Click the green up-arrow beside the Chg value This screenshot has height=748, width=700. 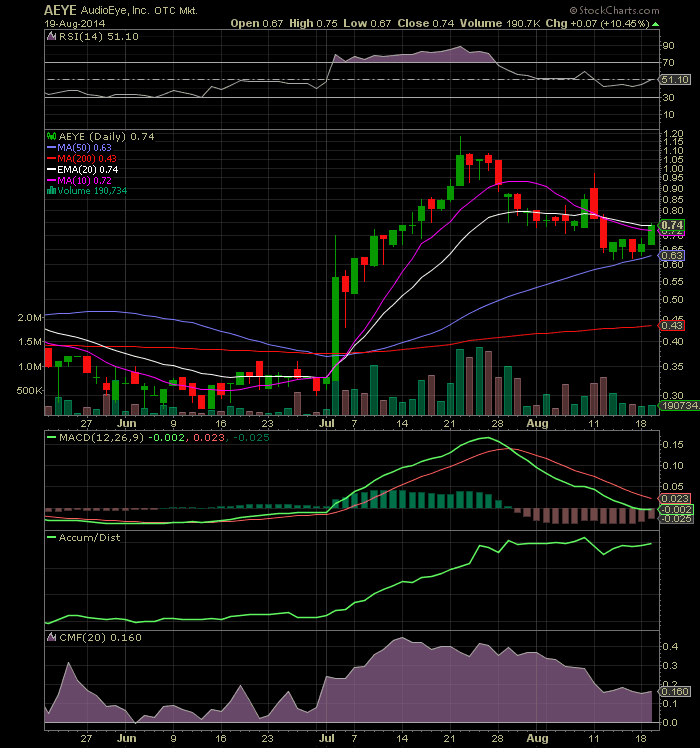pos(656,24)
